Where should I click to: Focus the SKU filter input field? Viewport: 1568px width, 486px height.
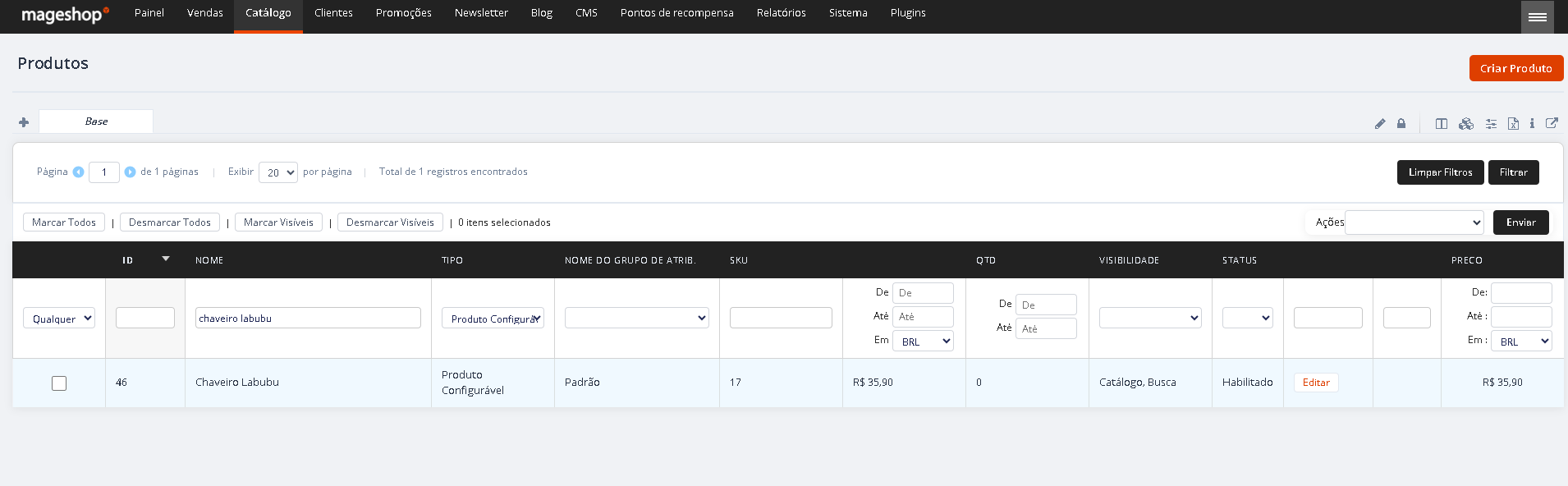781,318
